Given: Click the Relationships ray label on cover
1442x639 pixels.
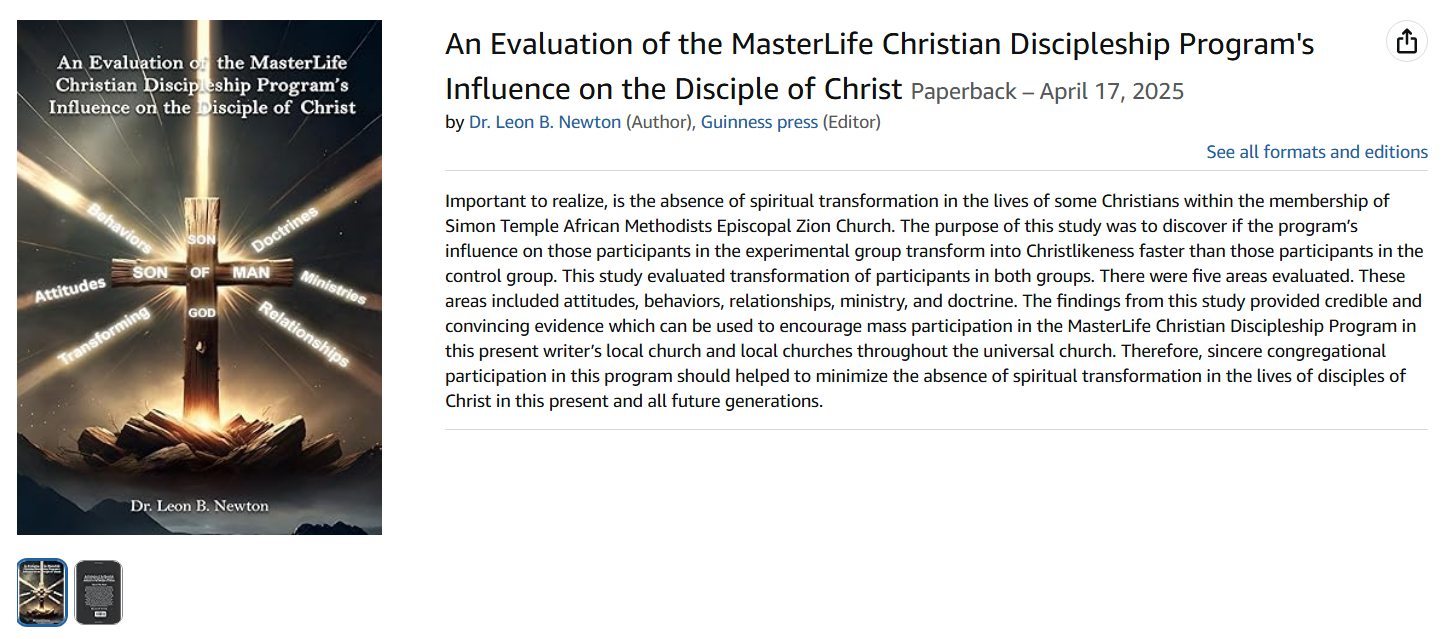Looking at the screenshot, I should click(x=303, y=332).
